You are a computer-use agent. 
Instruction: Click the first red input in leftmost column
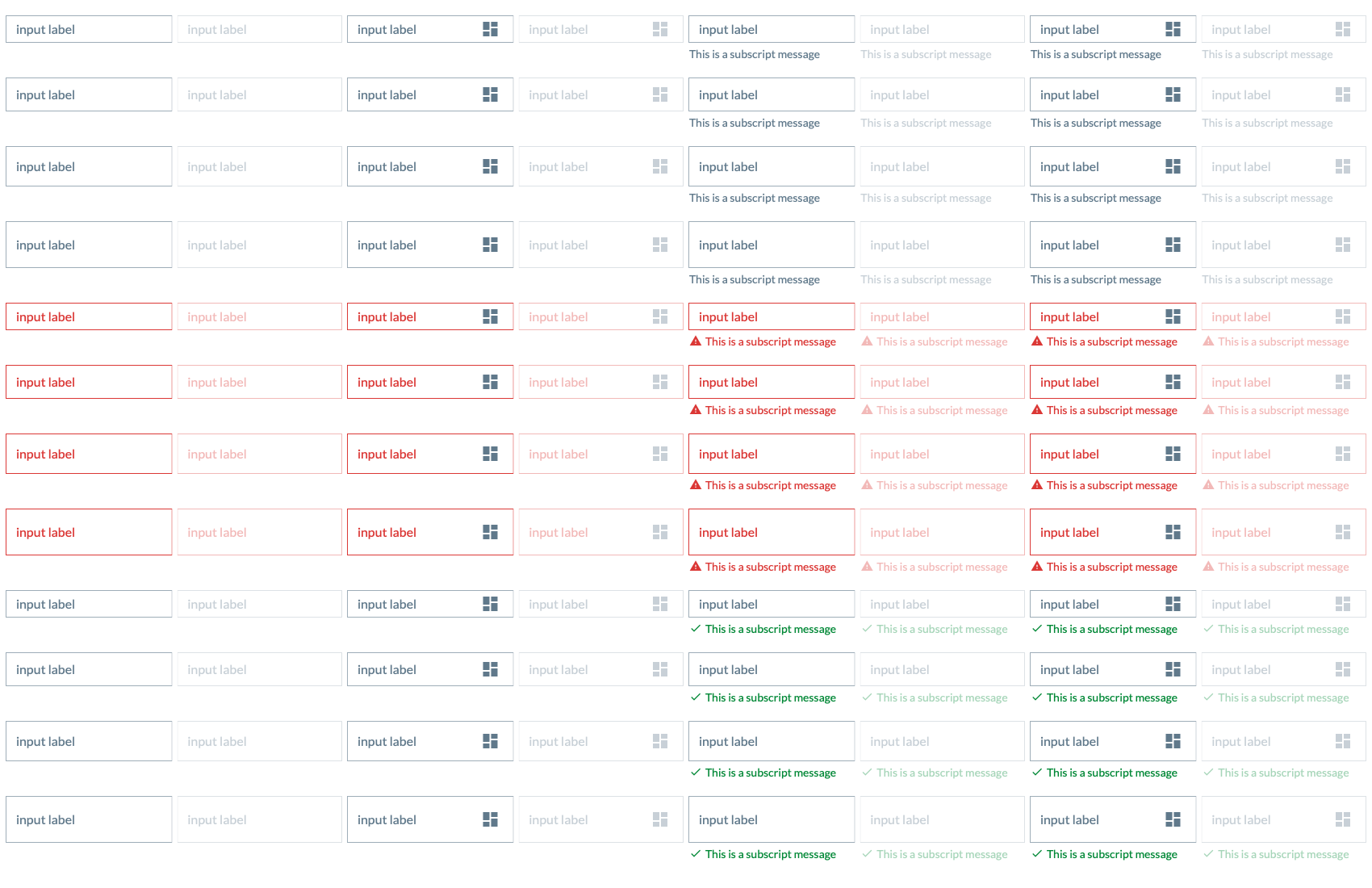(89, 316)
